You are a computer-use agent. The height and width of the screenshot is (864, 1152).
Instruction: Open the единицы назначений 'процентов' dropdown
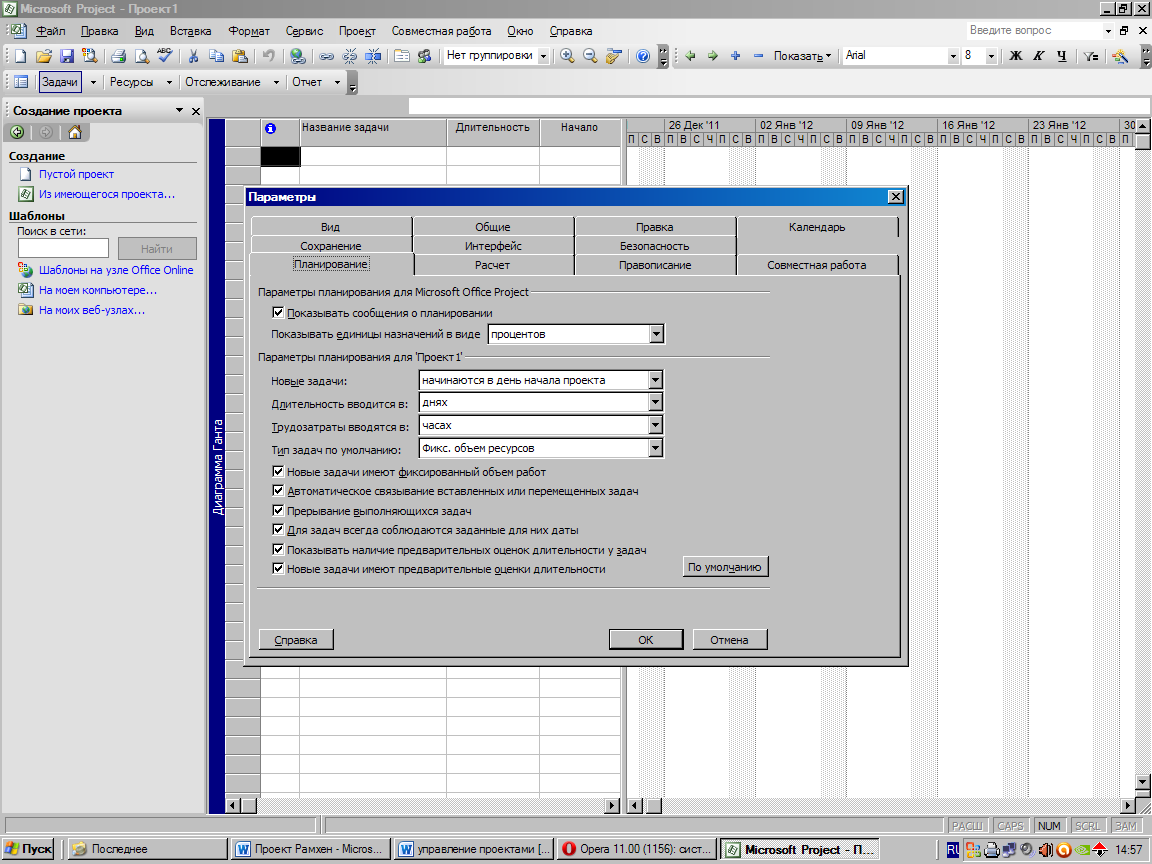click(x=656, y=334)
